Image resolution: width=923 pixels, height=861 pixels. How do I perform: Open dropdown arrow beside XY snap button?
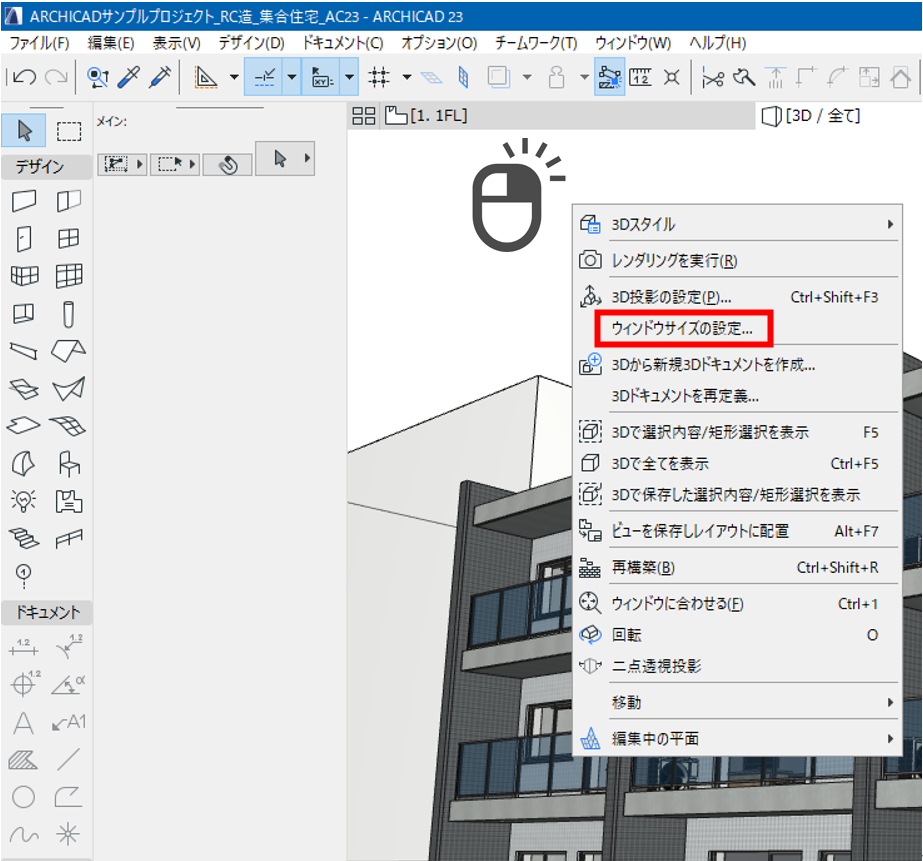[x=350, y=77]
